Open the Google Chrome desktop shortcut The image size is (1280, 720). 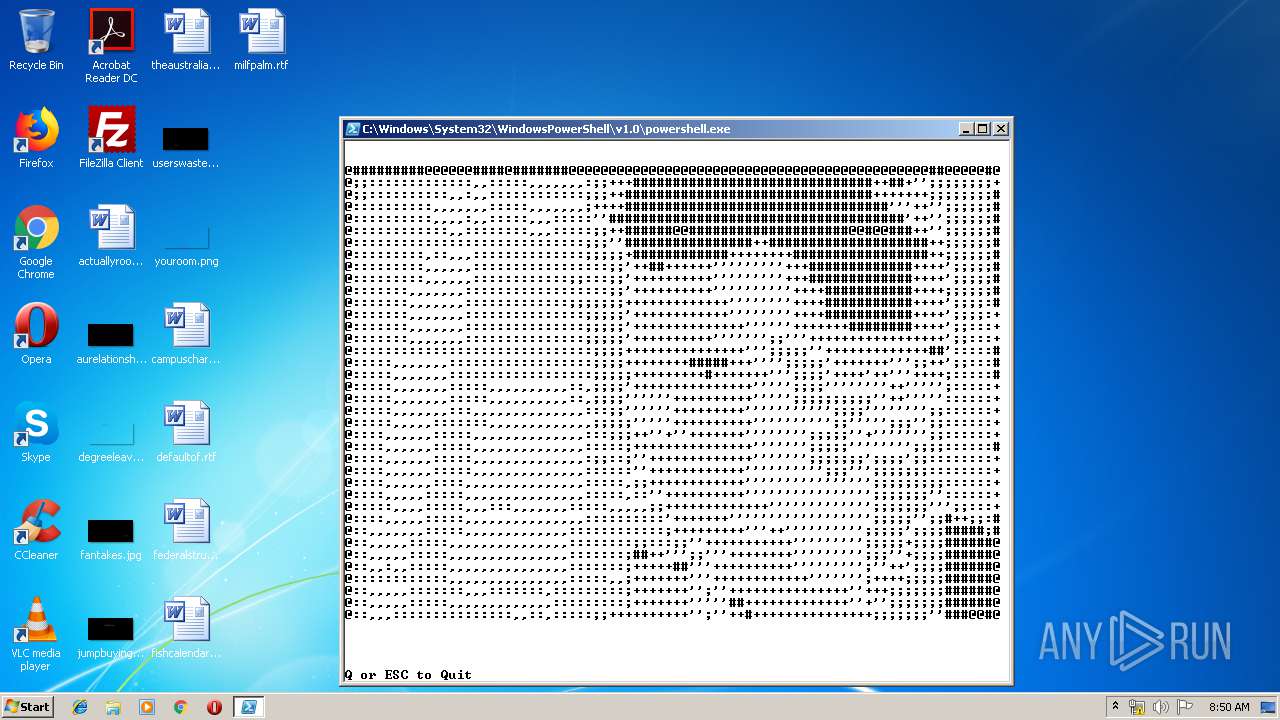tap(36, 242)
